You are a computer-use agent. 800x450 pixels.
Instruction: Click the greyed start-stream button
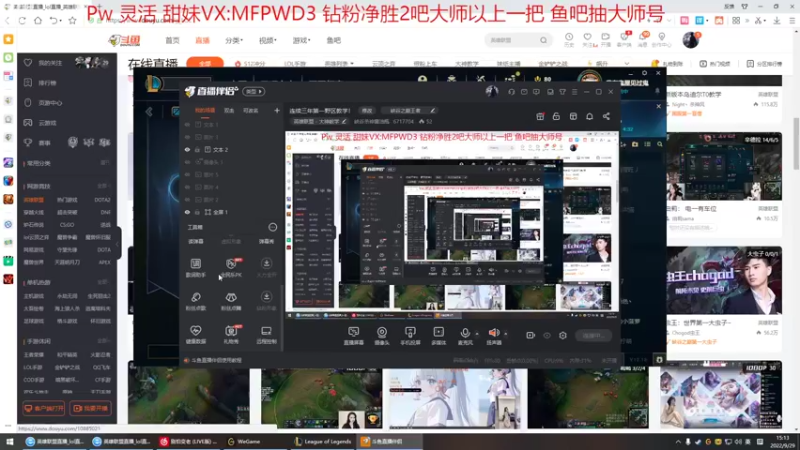(x=593, y=335)
